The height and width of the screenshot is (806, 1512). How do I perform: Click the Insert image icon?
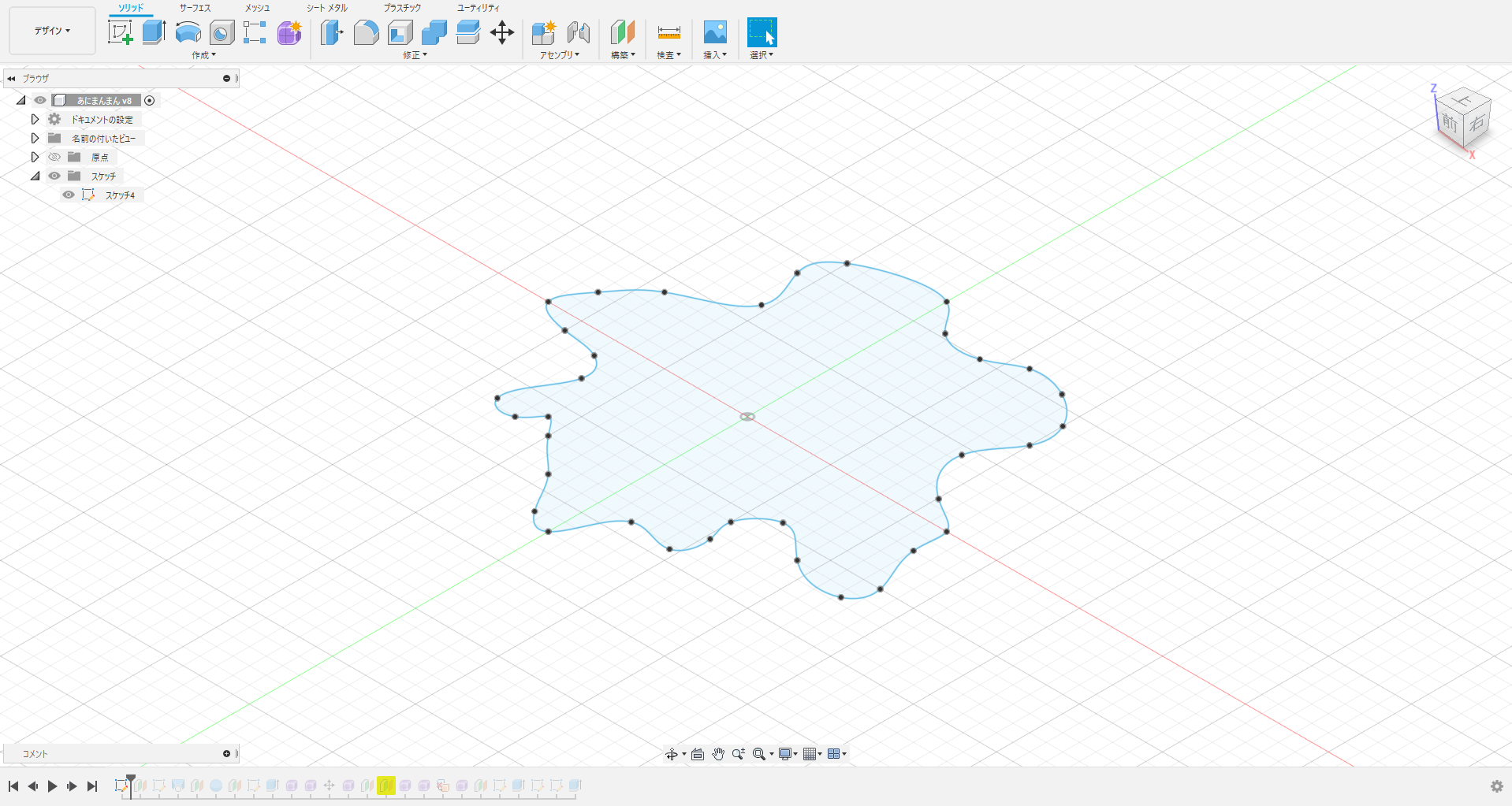coord(714,32)
